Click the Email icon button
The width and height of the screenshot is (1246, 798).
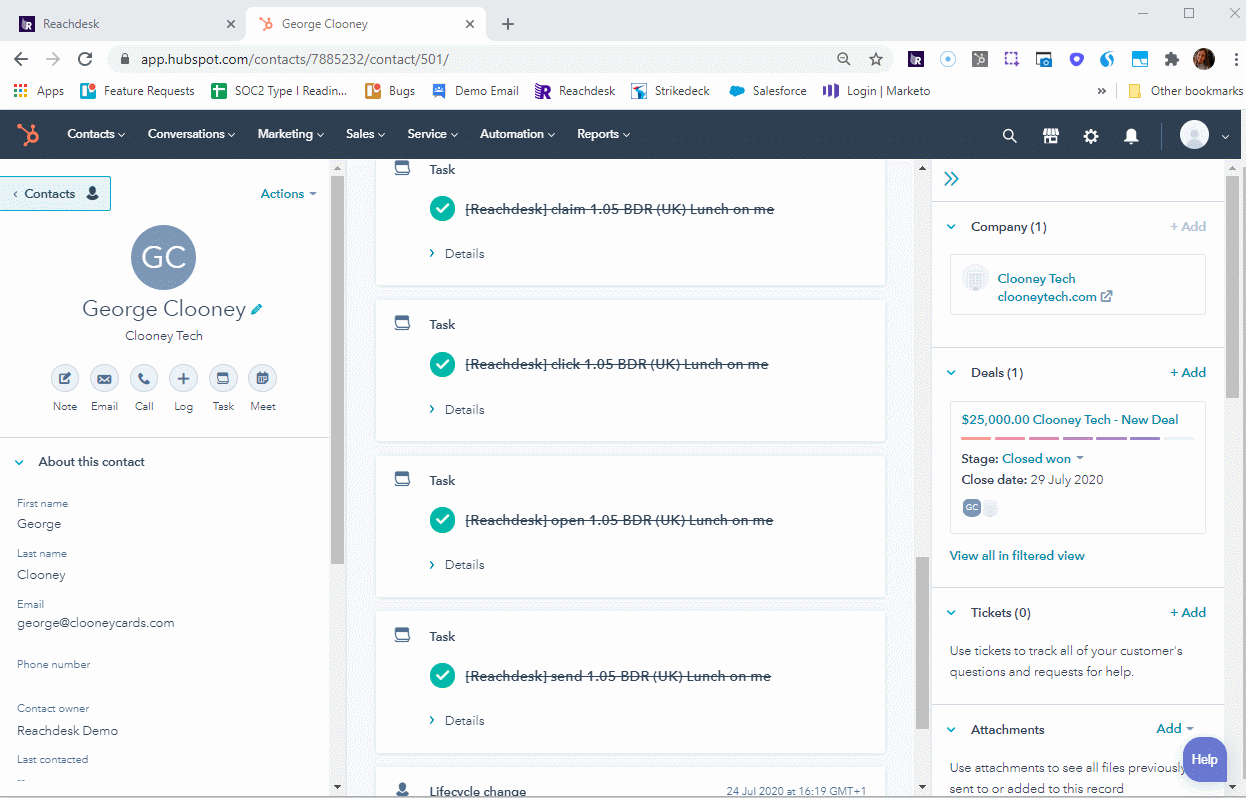(104, 378)
